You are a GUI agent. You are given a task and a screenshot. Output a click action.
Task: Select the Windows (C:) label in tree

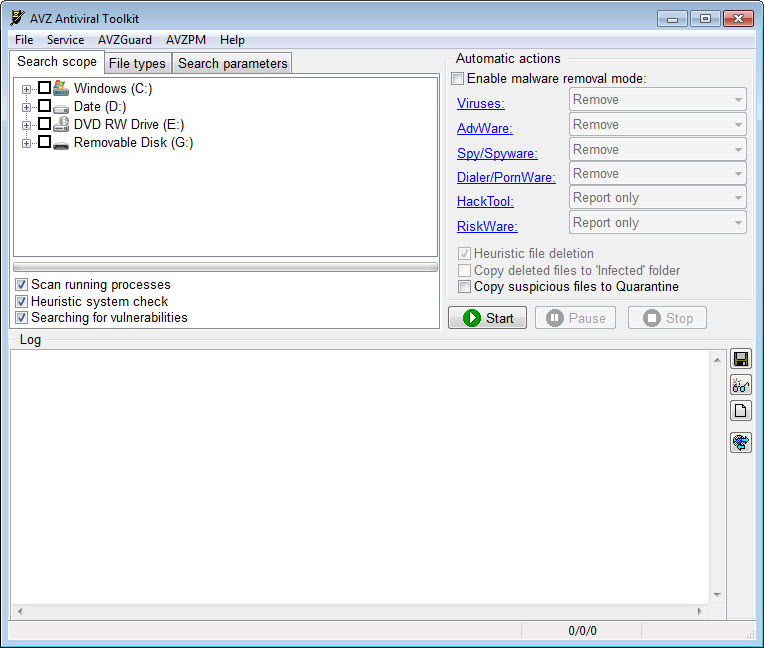click(113, 88)
